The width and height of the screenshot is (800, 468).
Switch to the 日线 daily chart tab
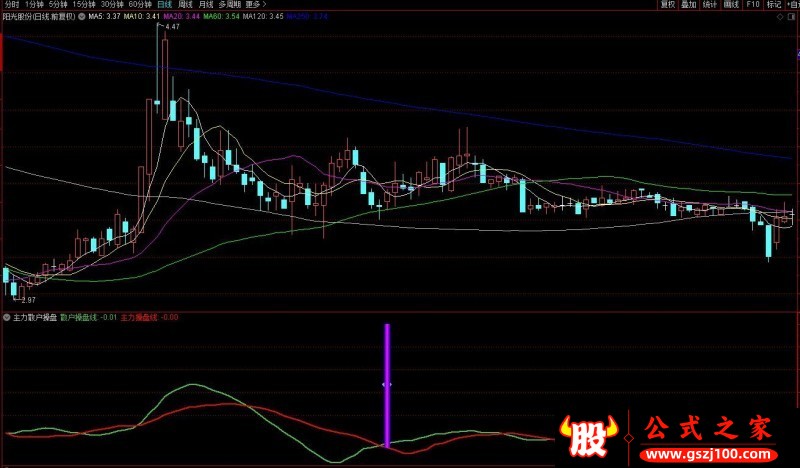pos(164,4)
